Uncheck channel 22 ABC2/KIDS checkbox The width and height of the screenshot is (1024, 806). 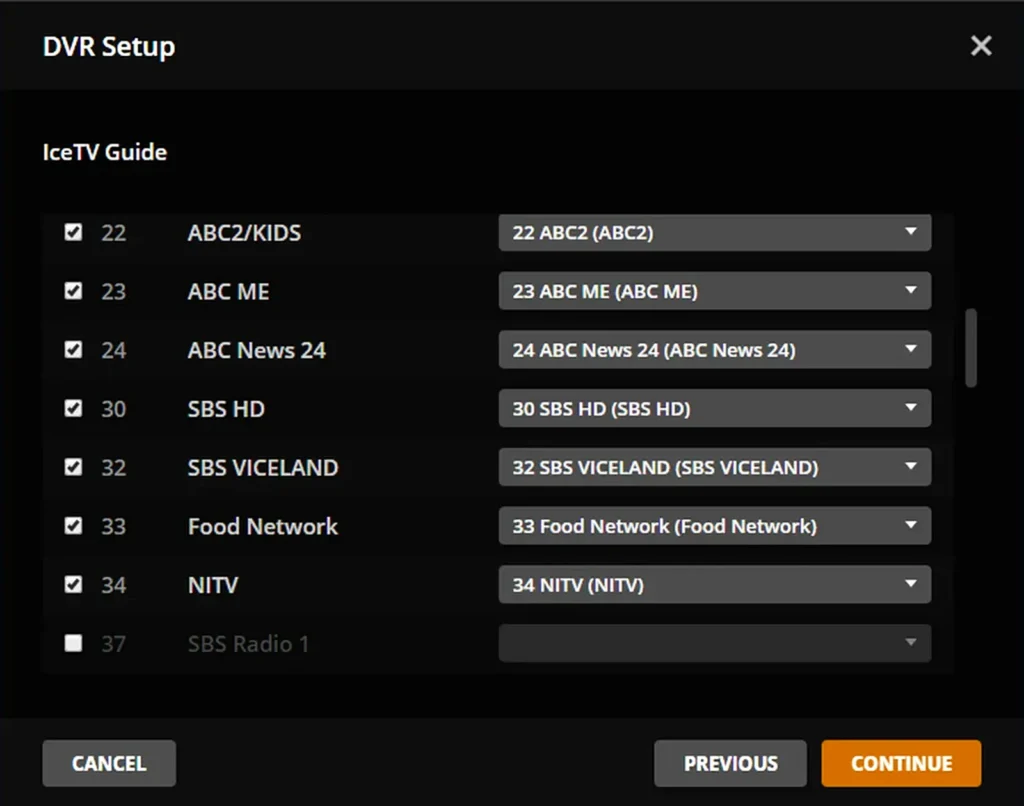click(73, 232)
